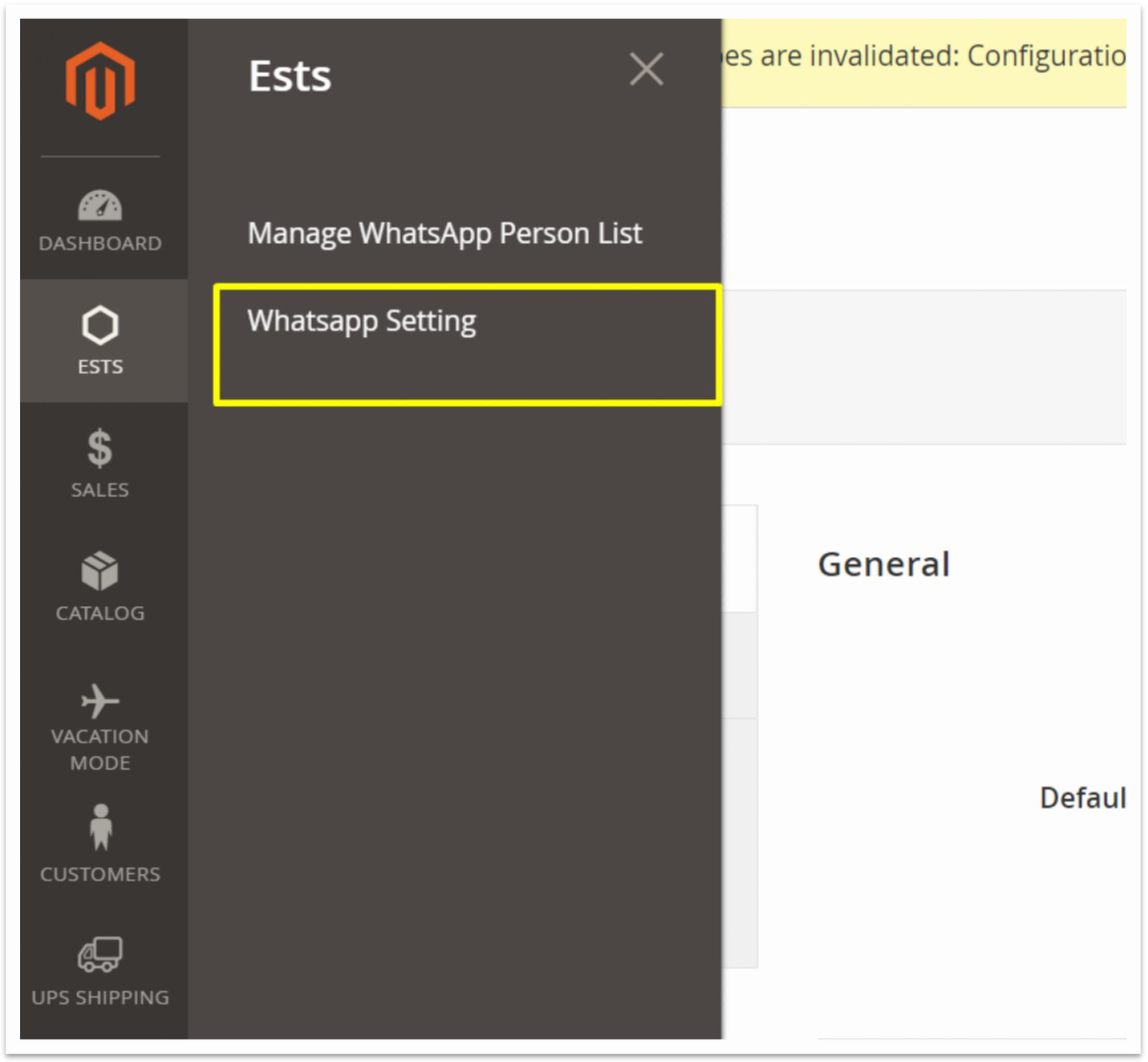
Task: Close the Ests submenu panel
Action: coord(647,69)
